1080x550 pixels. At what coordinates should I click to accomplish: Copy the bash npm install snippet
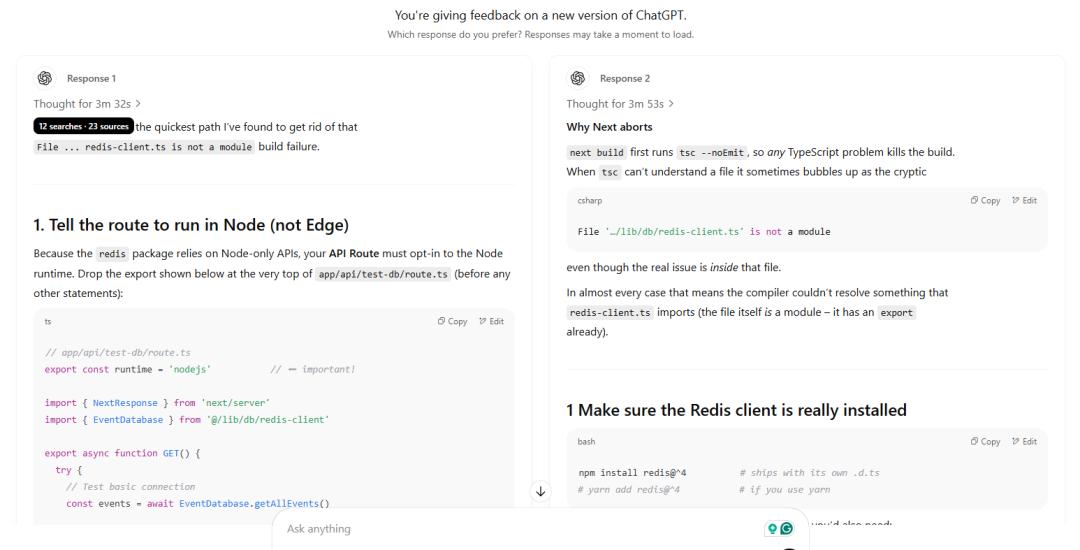pyautogui.click(x=985, y=441)
